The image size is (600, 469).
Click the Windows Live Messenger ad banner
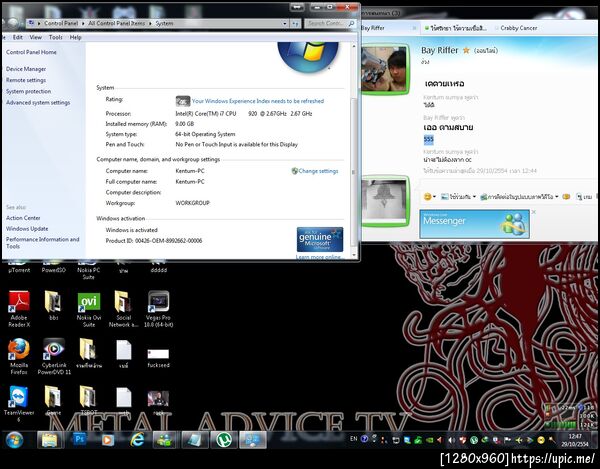[x=474, y=224]
